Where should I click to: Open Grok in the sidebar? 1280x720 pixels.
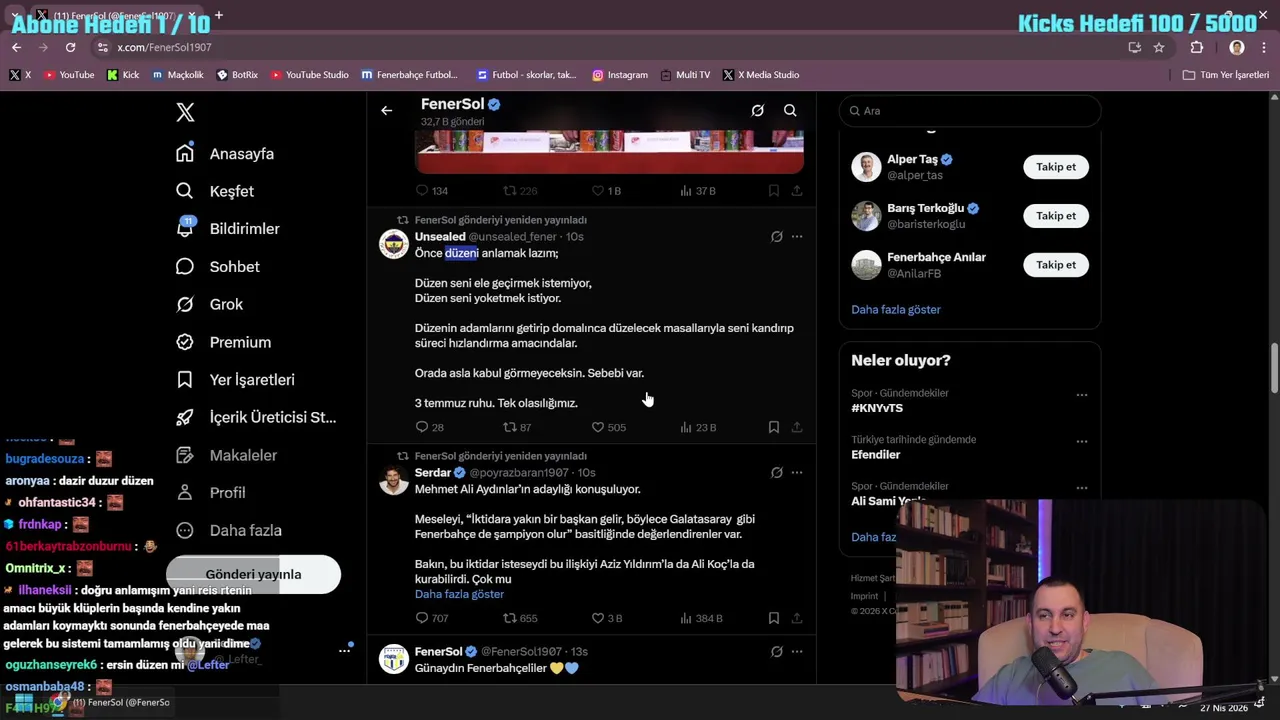210,304
